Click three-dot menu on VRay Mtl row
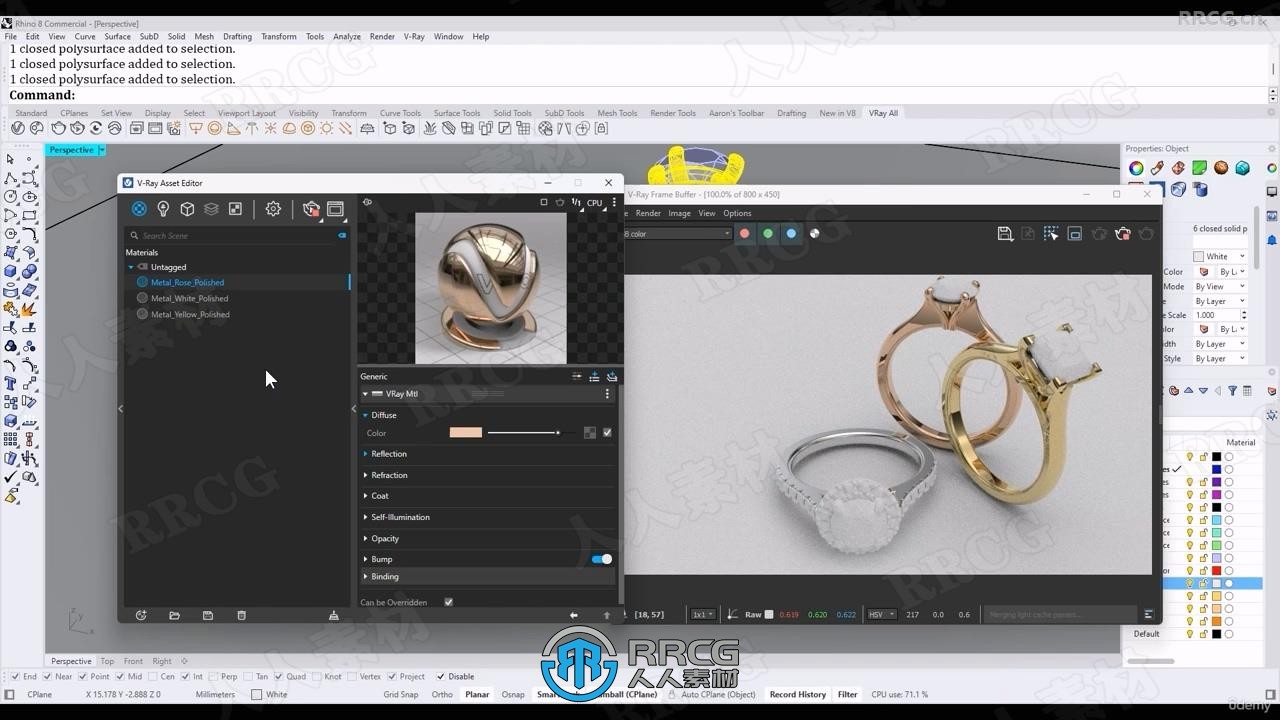 tap(607, 394)
